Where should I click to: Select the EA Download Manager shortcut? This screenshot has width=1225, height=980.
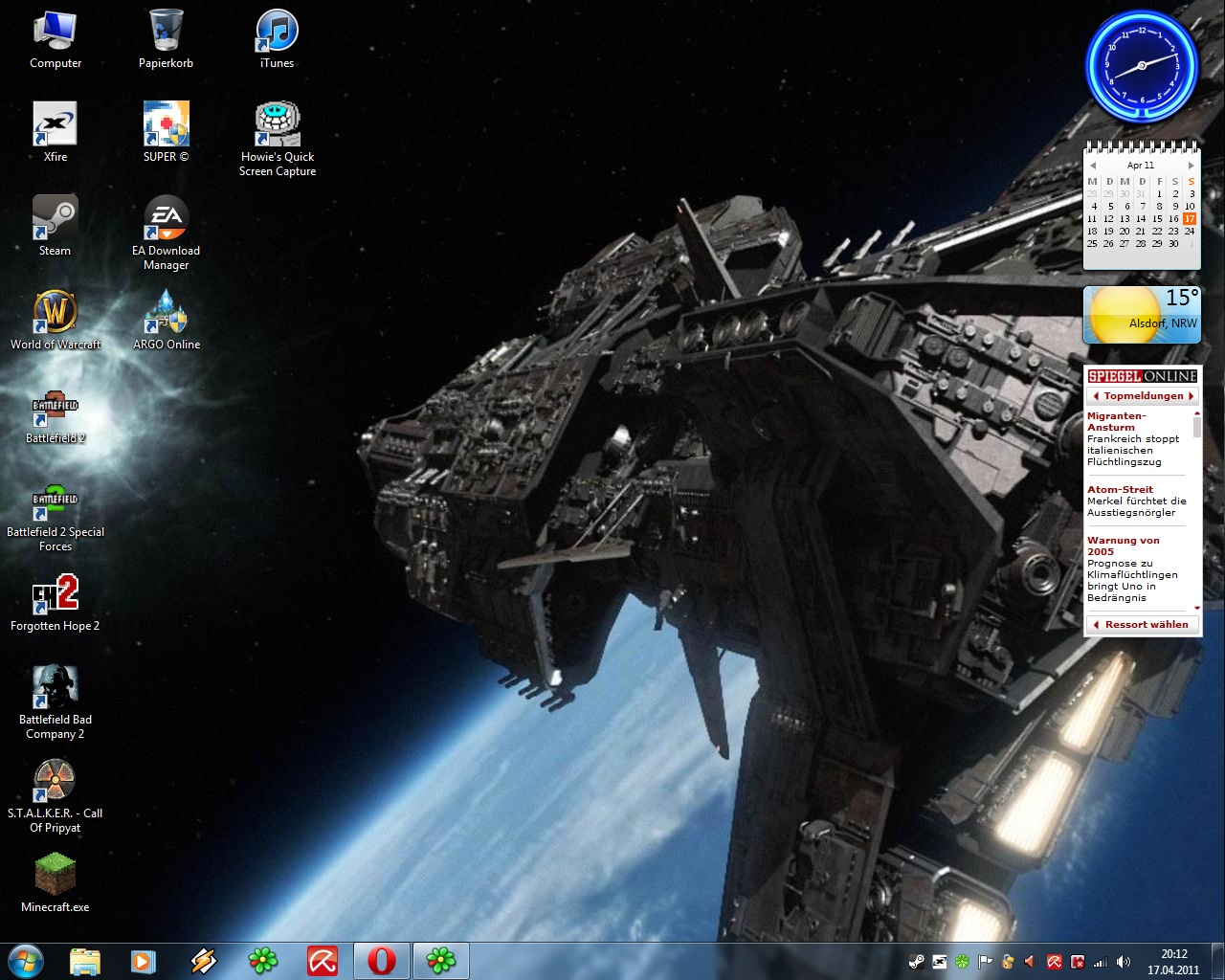click(166, 233)
